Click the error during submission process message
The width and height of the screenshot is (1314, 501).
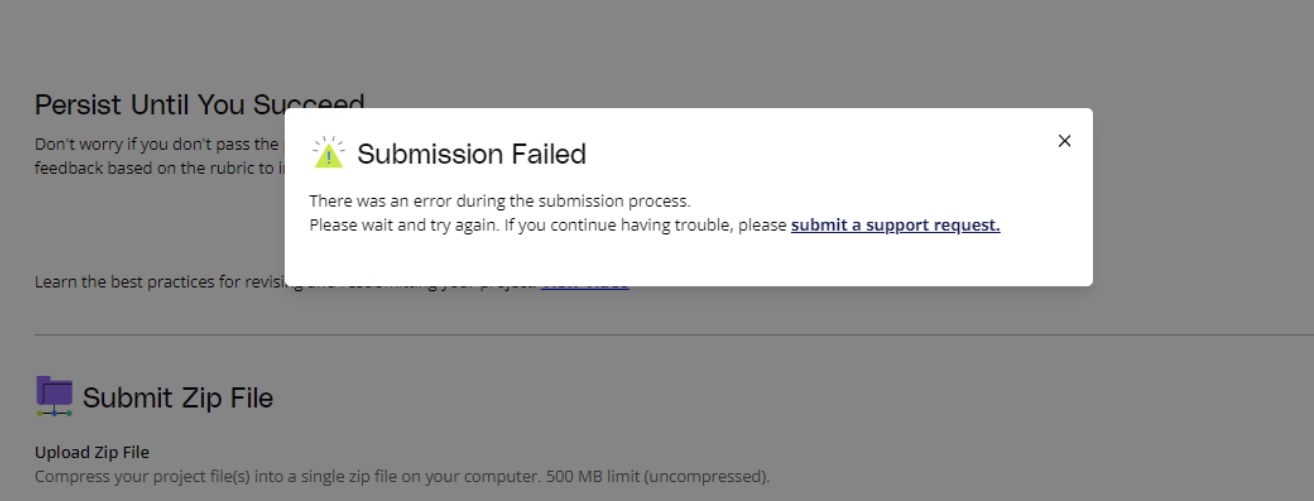click(499, 201)
